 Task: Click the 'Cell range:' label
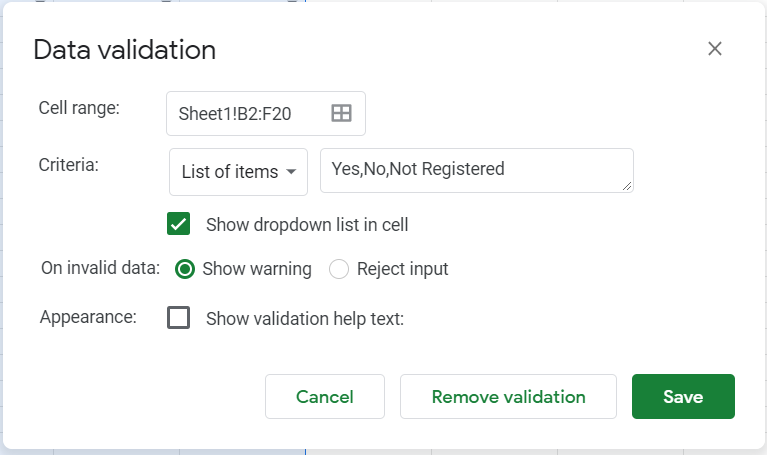tap(79, 108)
